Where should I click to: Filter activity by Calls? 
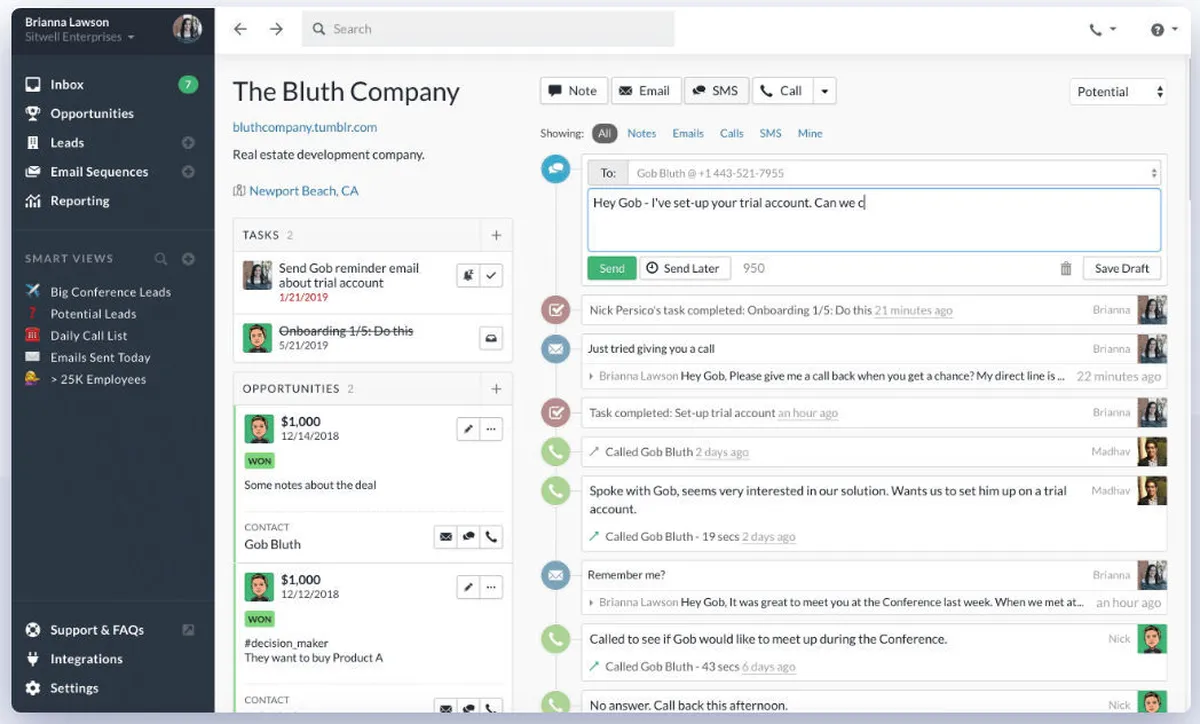click(x=732, y=133)
